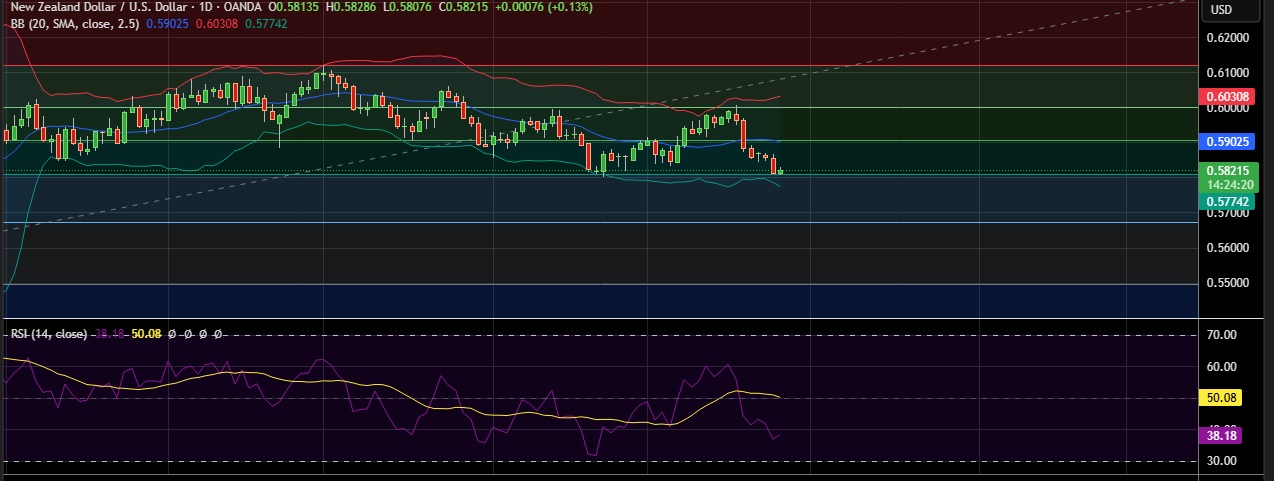Click the teal 0.57742 price scale label
Image resolution: width=1274 pixels, height=481 pixels.
click(1228, 201)
